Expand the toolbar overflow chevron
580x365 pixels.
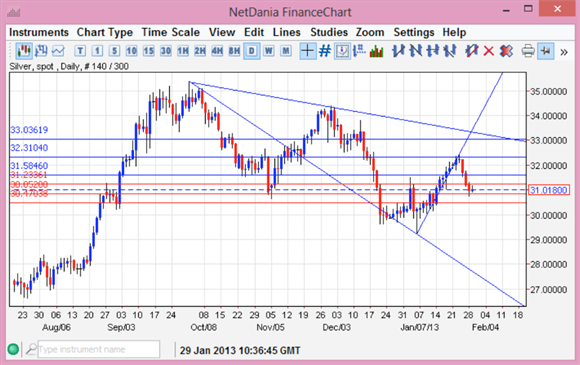(x=564, y=52)
